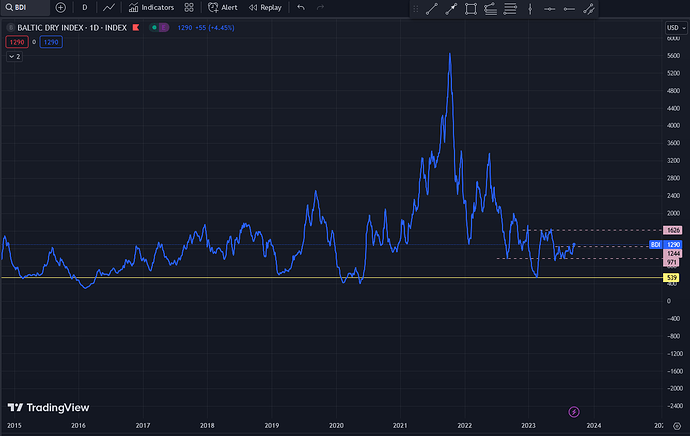Add a symbol with the plus icon
Screen dimensions: 690x436
pos(60,7)
